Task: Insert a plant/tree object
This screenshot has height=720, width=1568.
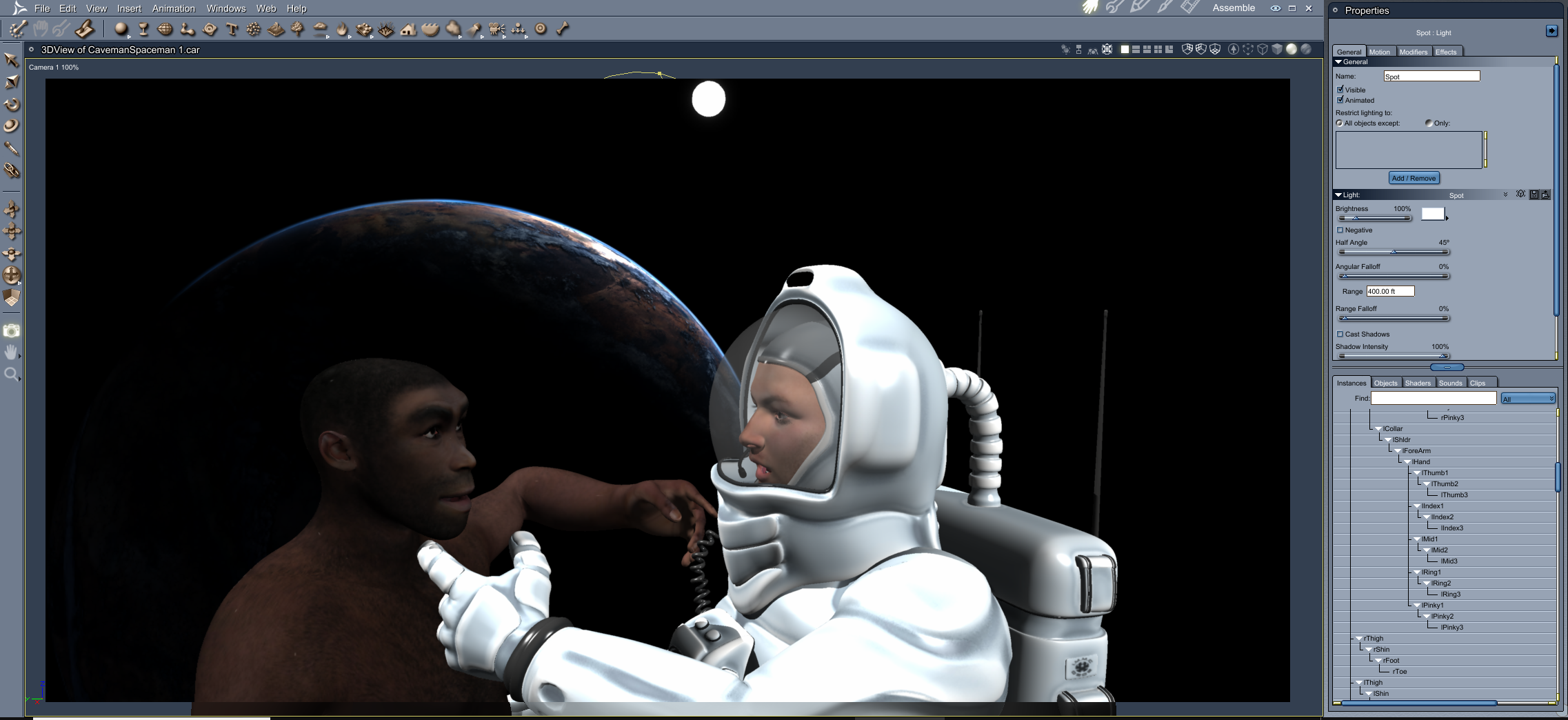Action: click(298, 29)
